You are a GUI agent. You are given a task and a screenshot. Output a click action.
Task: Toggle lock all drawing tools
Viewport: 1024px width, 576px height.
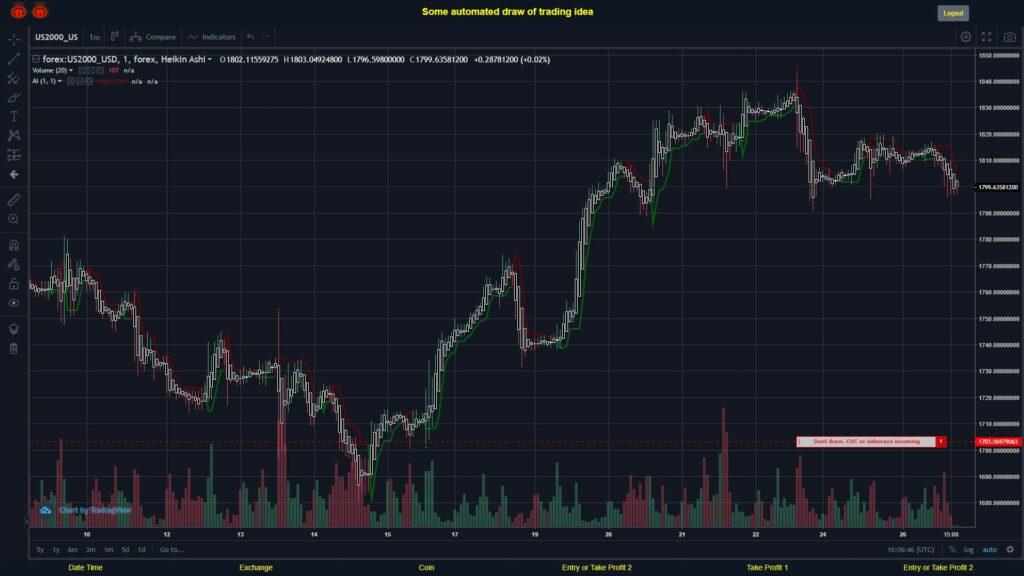point(14,283)
